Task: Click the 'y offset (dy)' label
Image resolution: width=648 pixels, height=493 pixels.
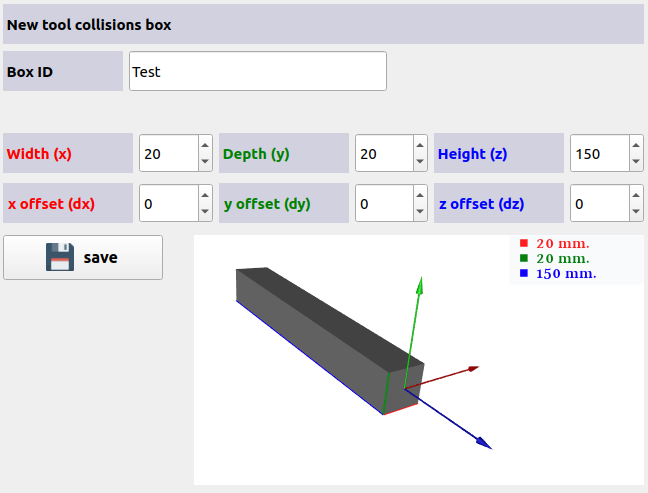Action: pos(267,204)
